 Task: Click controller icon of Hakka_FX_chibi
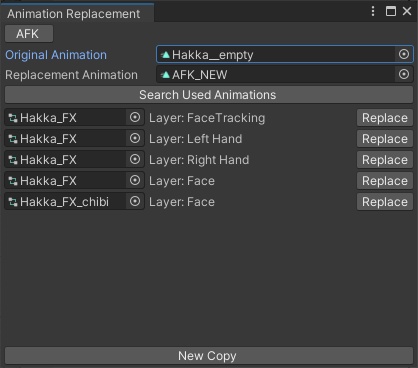[x=13, y=202]
